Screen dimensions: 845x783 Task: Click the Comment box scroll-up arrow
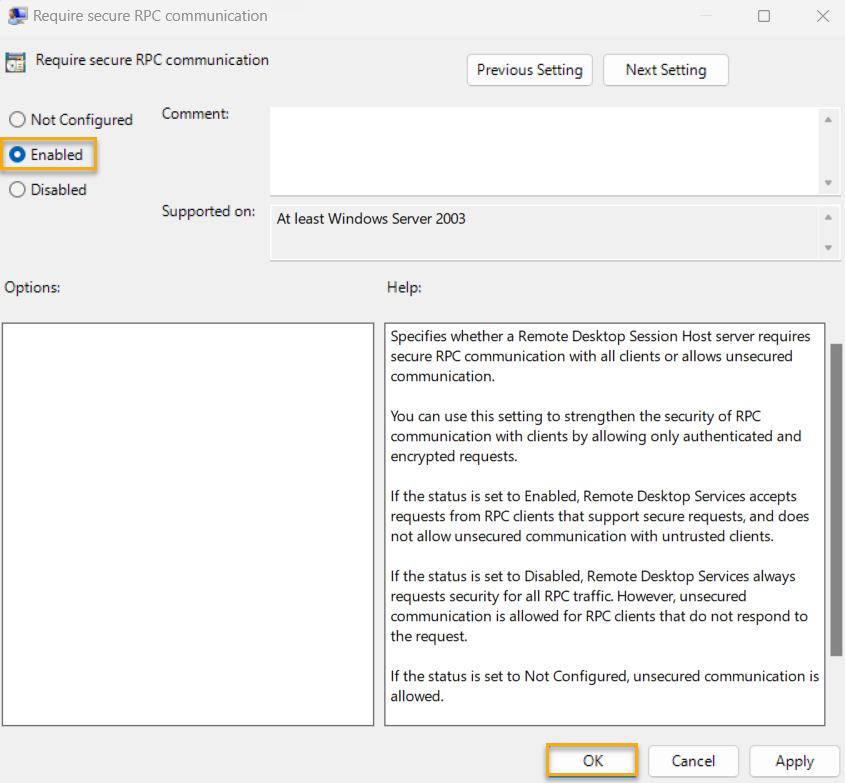click(x=829, y=118)
